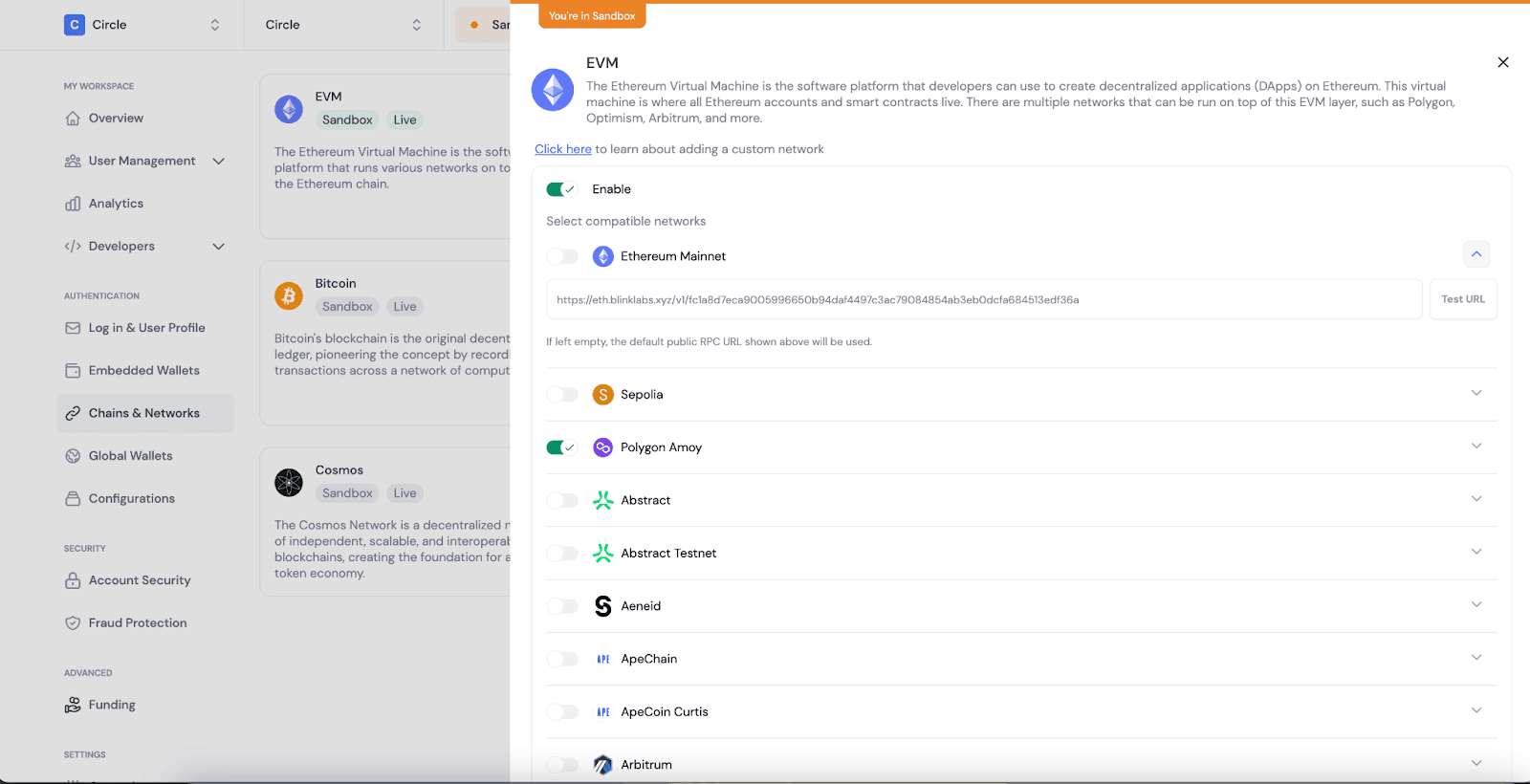Disable the Polygon Amoy toggle
This screenshot has width=1530, height=784.
click(x=561, y=447)
